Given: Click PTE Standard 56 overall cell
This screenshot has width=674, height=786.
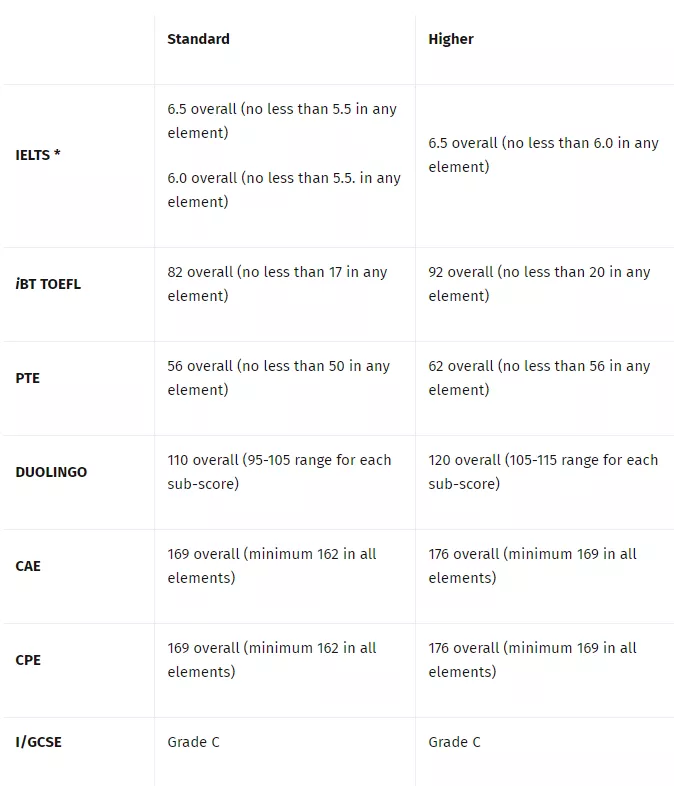Looking at the screenshot, I should coord(278,378).
